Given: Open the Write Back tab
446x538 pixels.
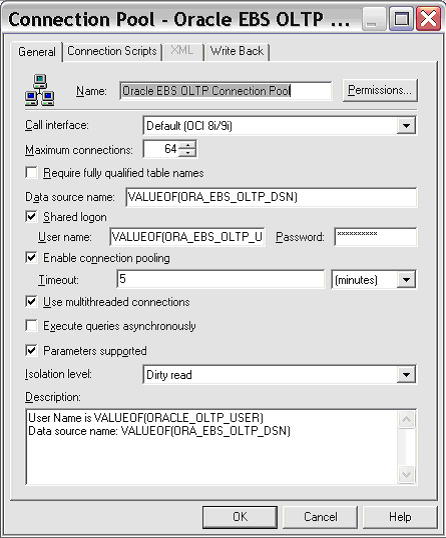Looking at the screenshot, I should 237,51.
